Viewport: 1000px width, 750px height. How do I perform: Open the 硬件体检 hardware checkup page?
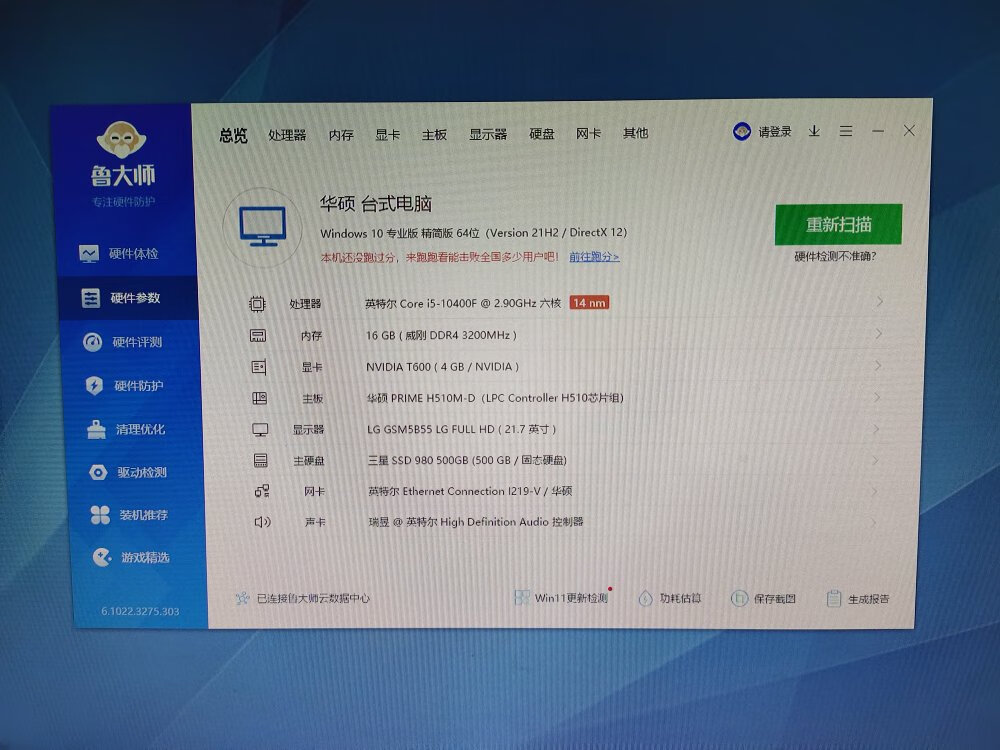(119, 254)
